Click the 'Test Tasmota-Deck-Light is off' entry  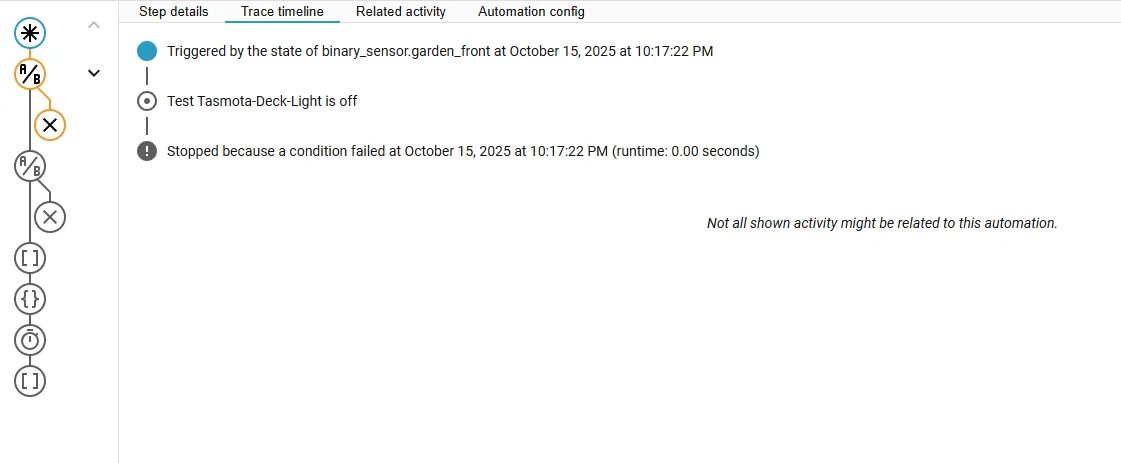[262, 101]
